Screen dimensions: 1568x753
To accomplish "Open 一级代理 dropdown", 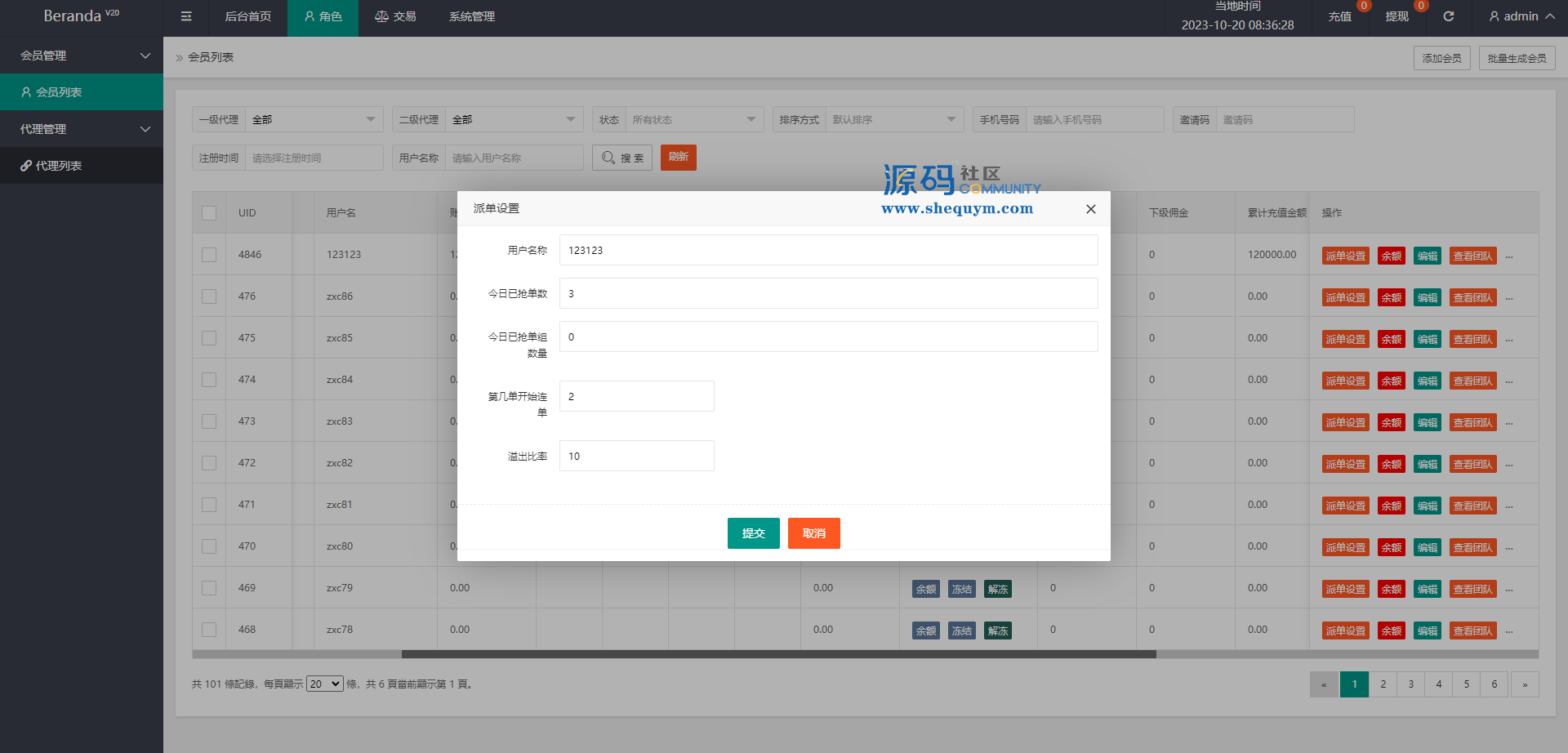I will click(x=314, y=119).
